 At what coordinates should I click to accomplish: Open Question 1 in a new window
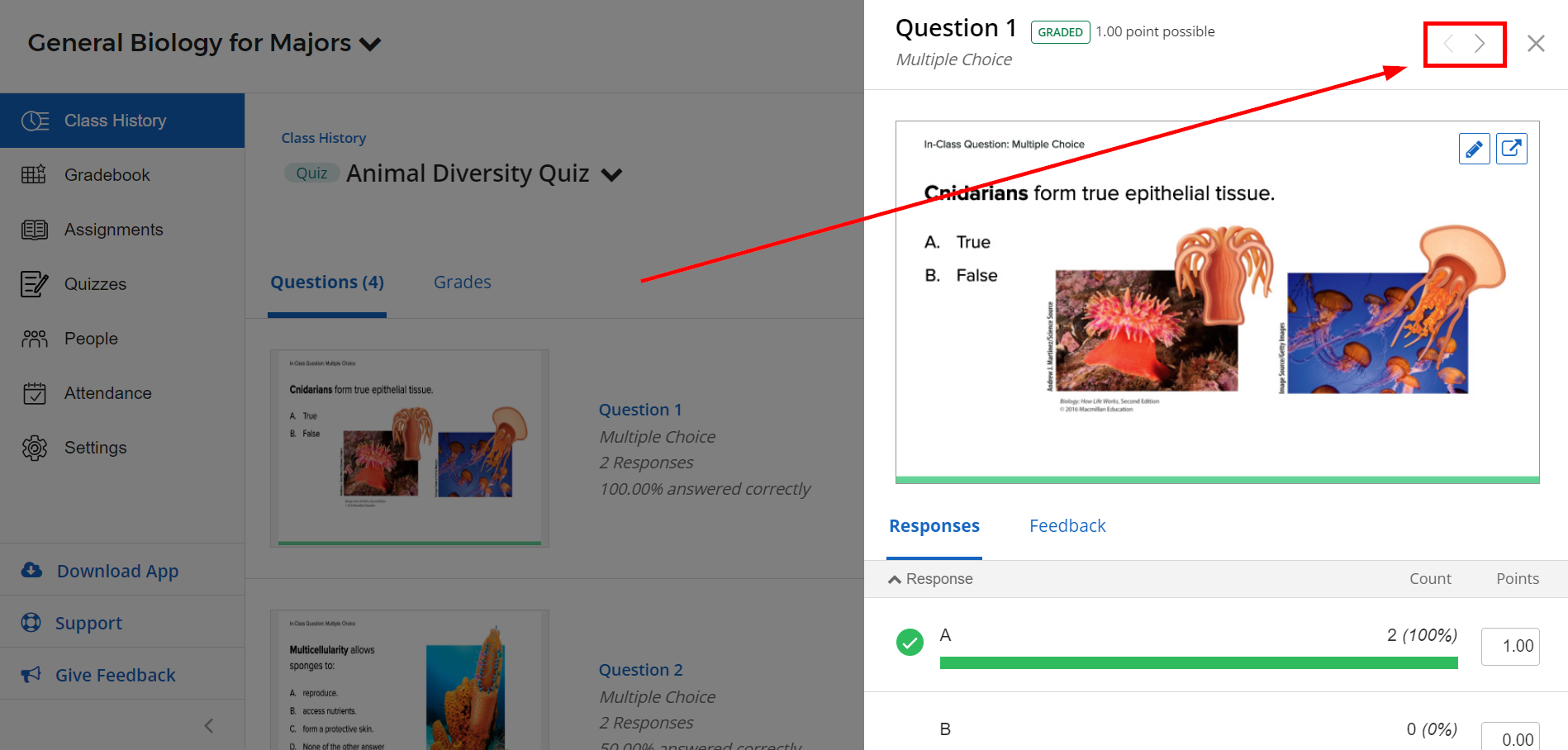(1512, 149)
